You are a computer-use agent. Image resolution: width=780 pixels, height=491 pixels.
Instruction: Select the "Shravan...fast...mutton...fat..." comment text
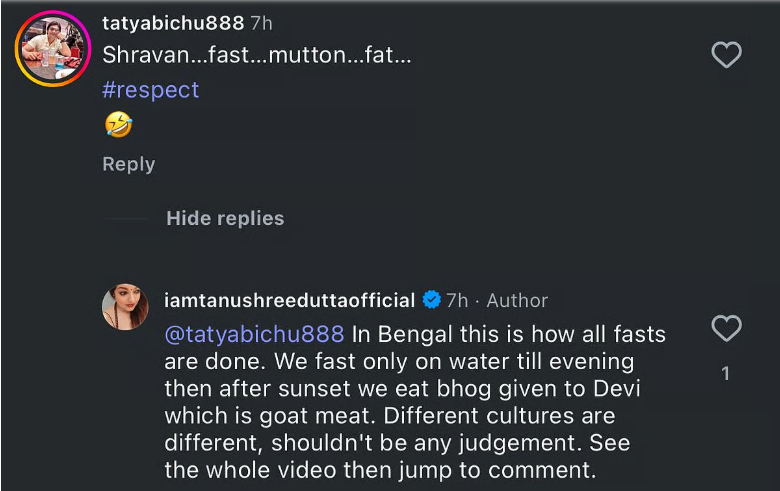(257, 56)
